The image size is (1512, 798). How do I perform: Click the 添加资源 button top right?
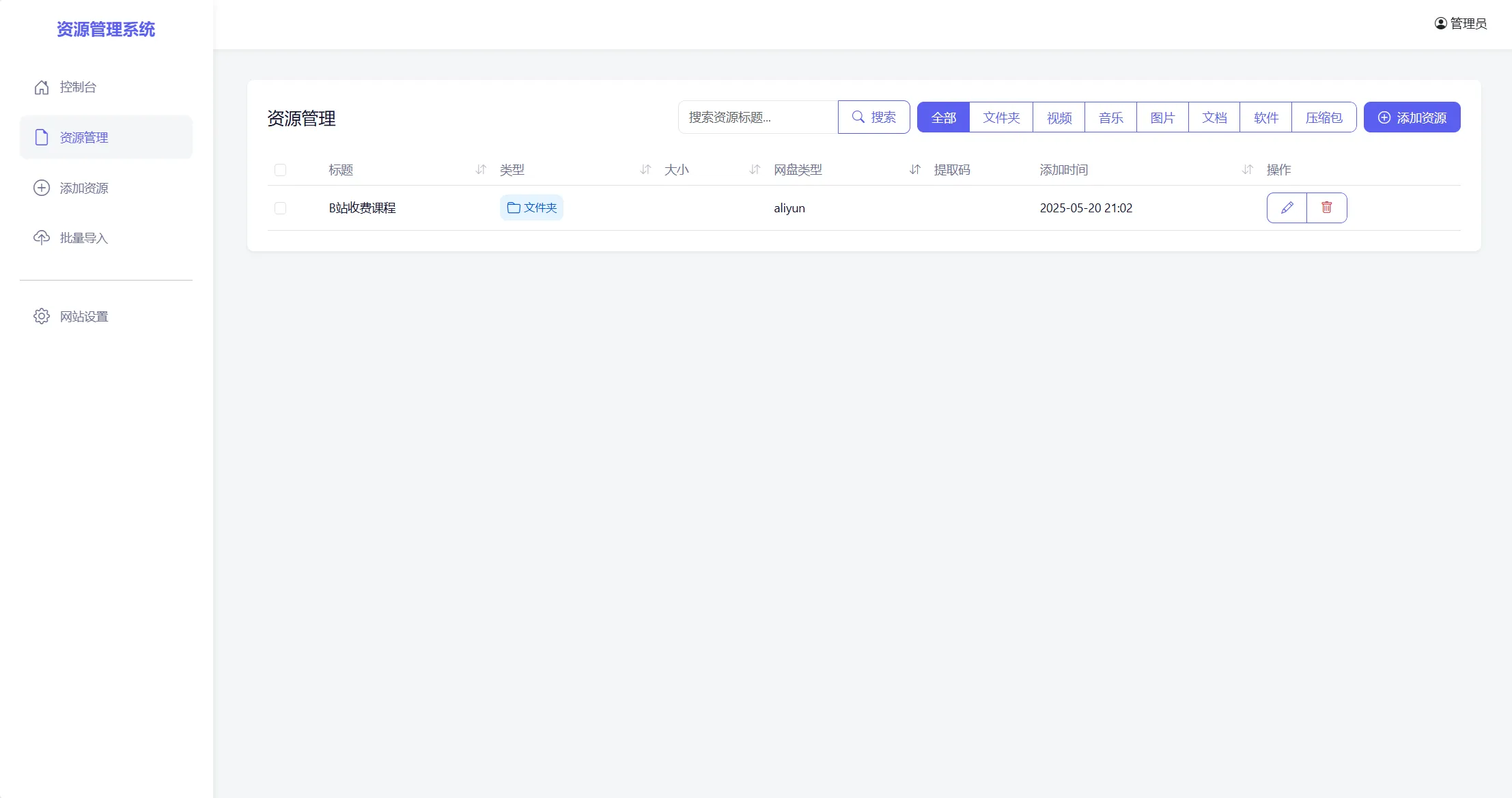tap(1412, 117)
